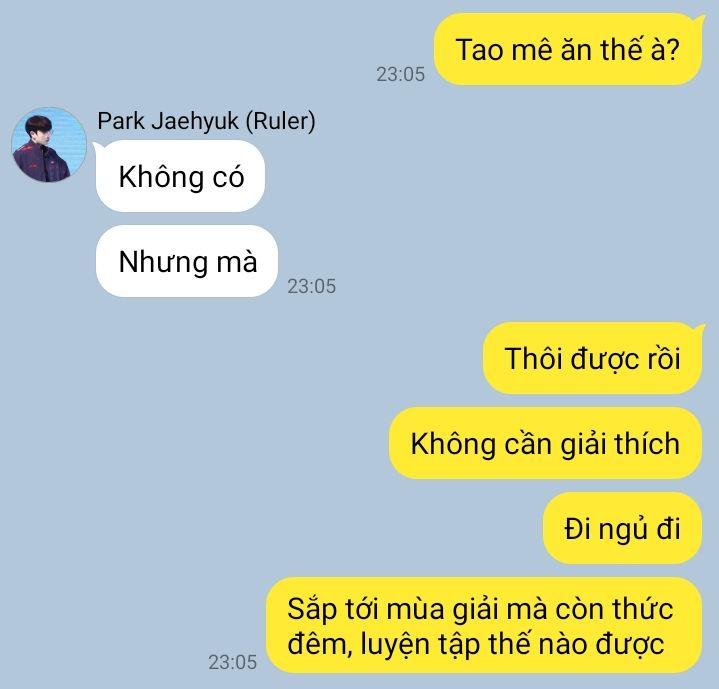This screenshot has height=689, width=719.
Task: Select the 'Đi ngủ đi' message bubble
Action: [x=623, y=528]
